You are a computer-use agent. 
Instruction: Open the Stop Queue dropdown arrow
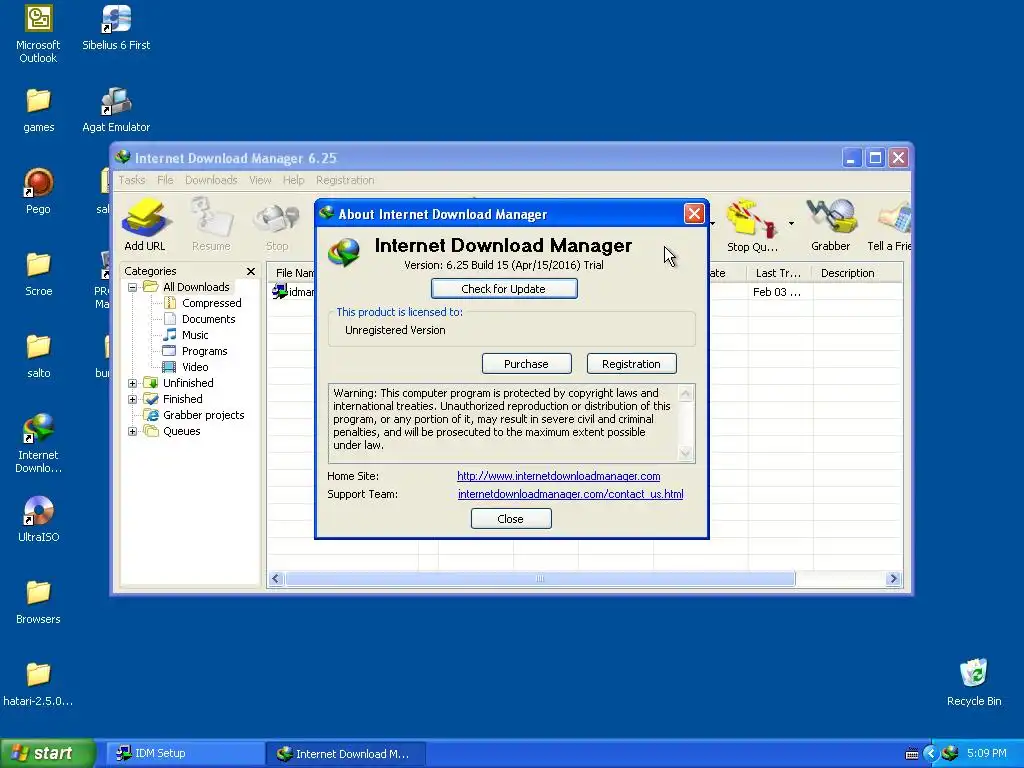[x=791, y=224]
